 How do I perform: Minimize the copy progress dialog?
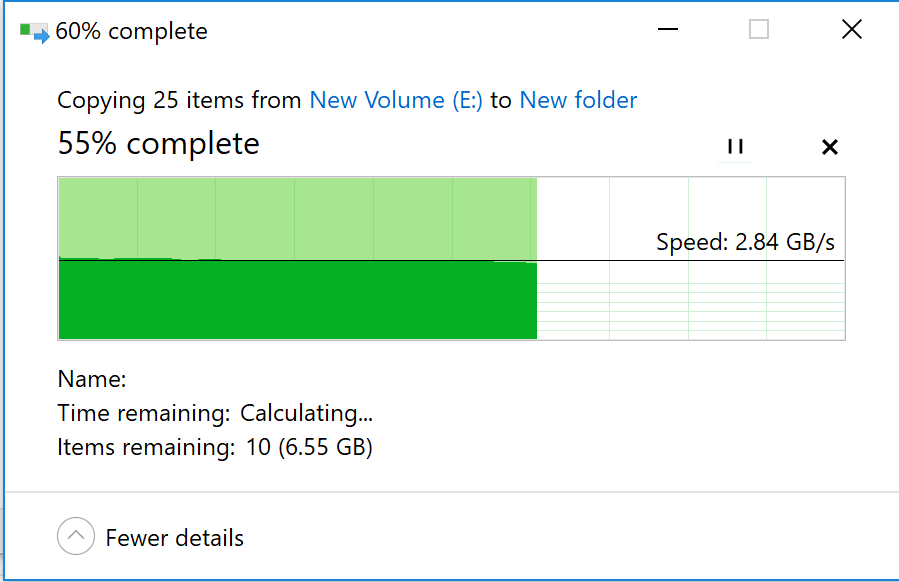tap(668, 30)
